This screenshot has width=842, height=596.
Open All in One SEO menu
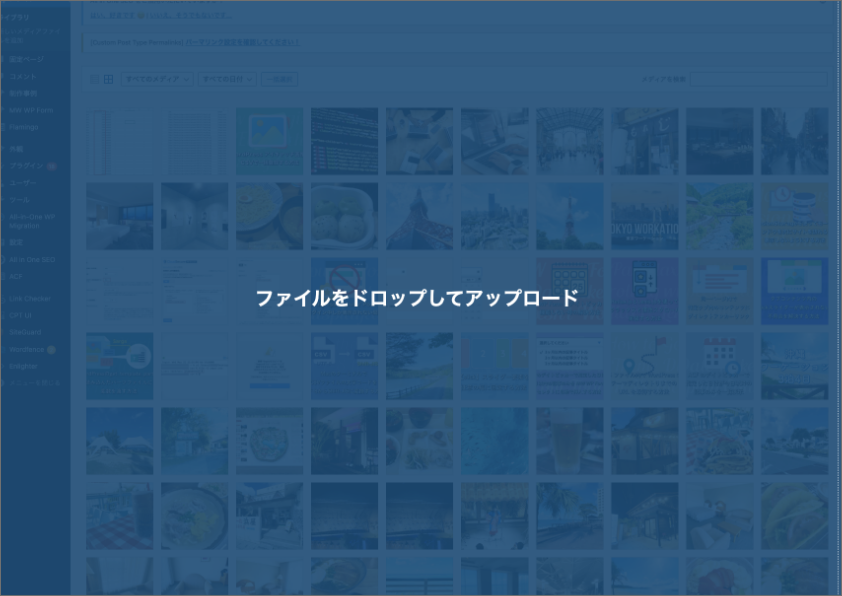pyautogui.click(x=32, y=259)
